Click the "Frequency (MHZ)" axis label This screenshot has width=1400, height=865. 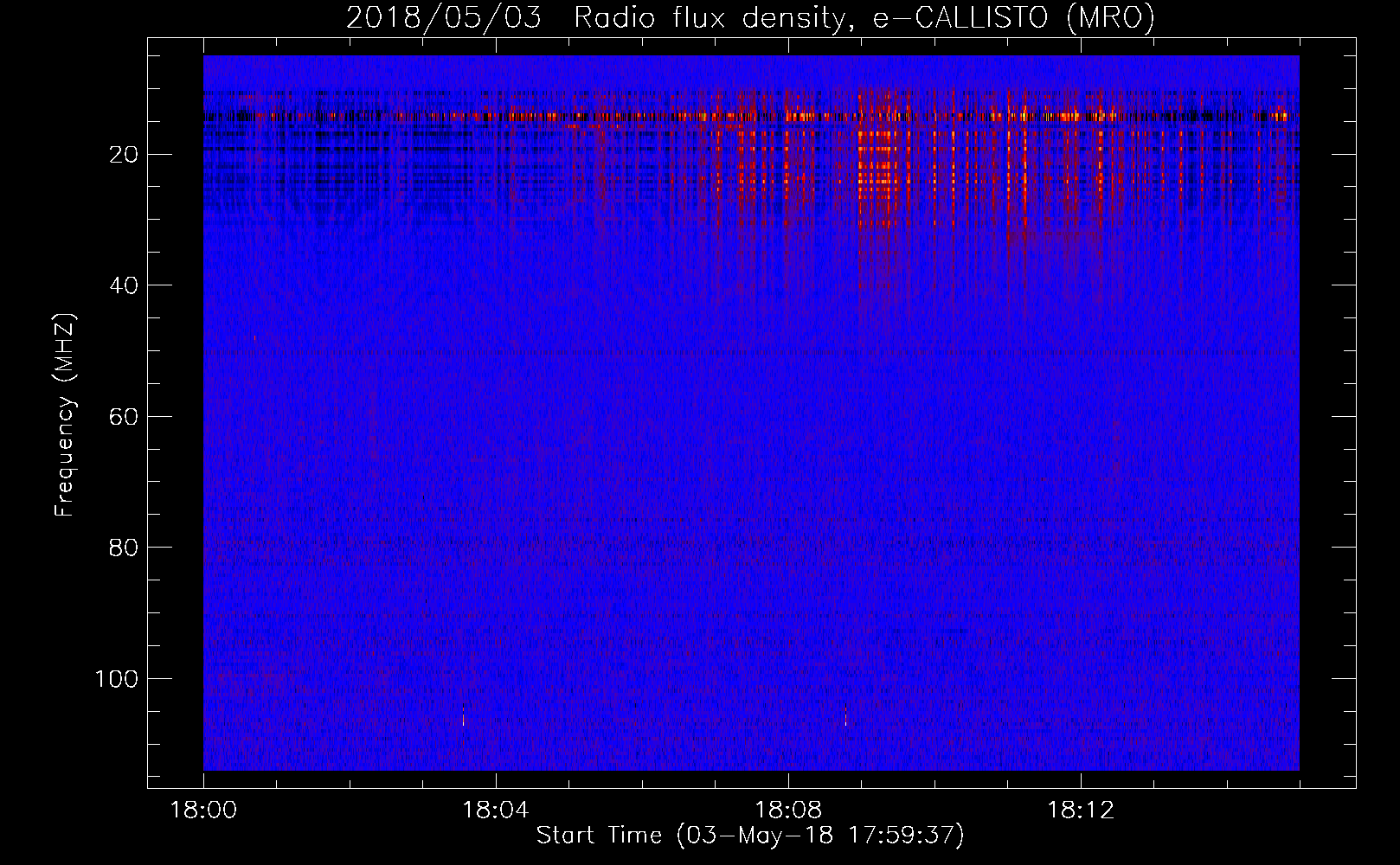click(65, 415)
